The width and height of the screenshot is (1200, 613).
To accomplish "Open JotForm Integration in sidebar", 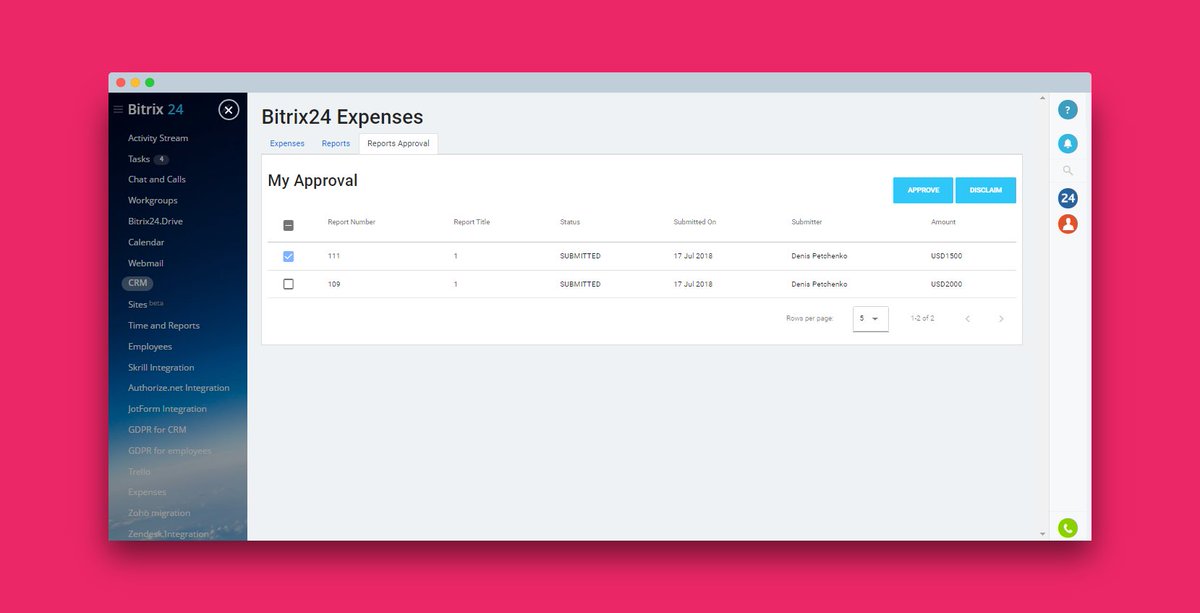I will coord(167,409).
